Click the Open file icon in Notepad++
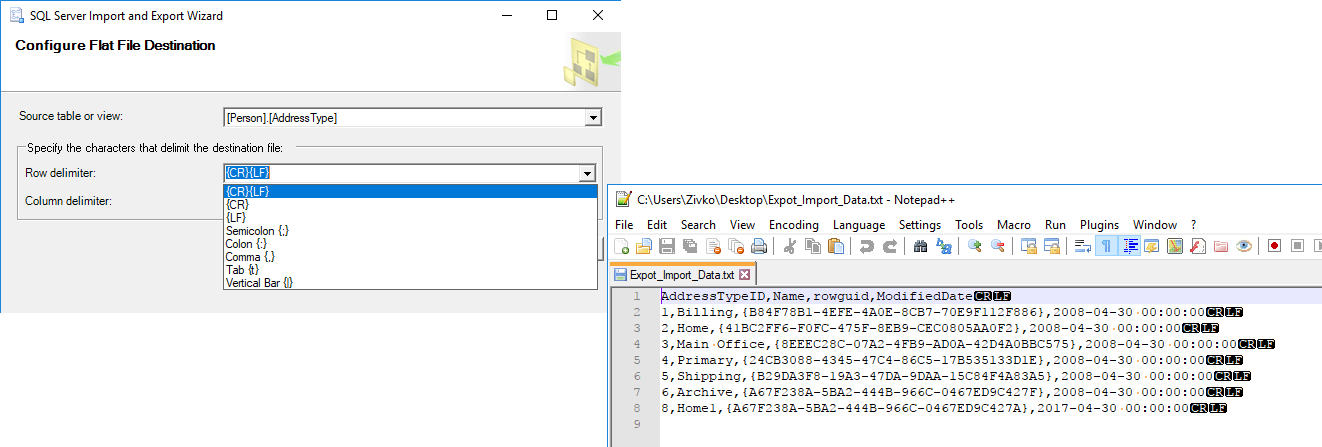 [644, 246]
